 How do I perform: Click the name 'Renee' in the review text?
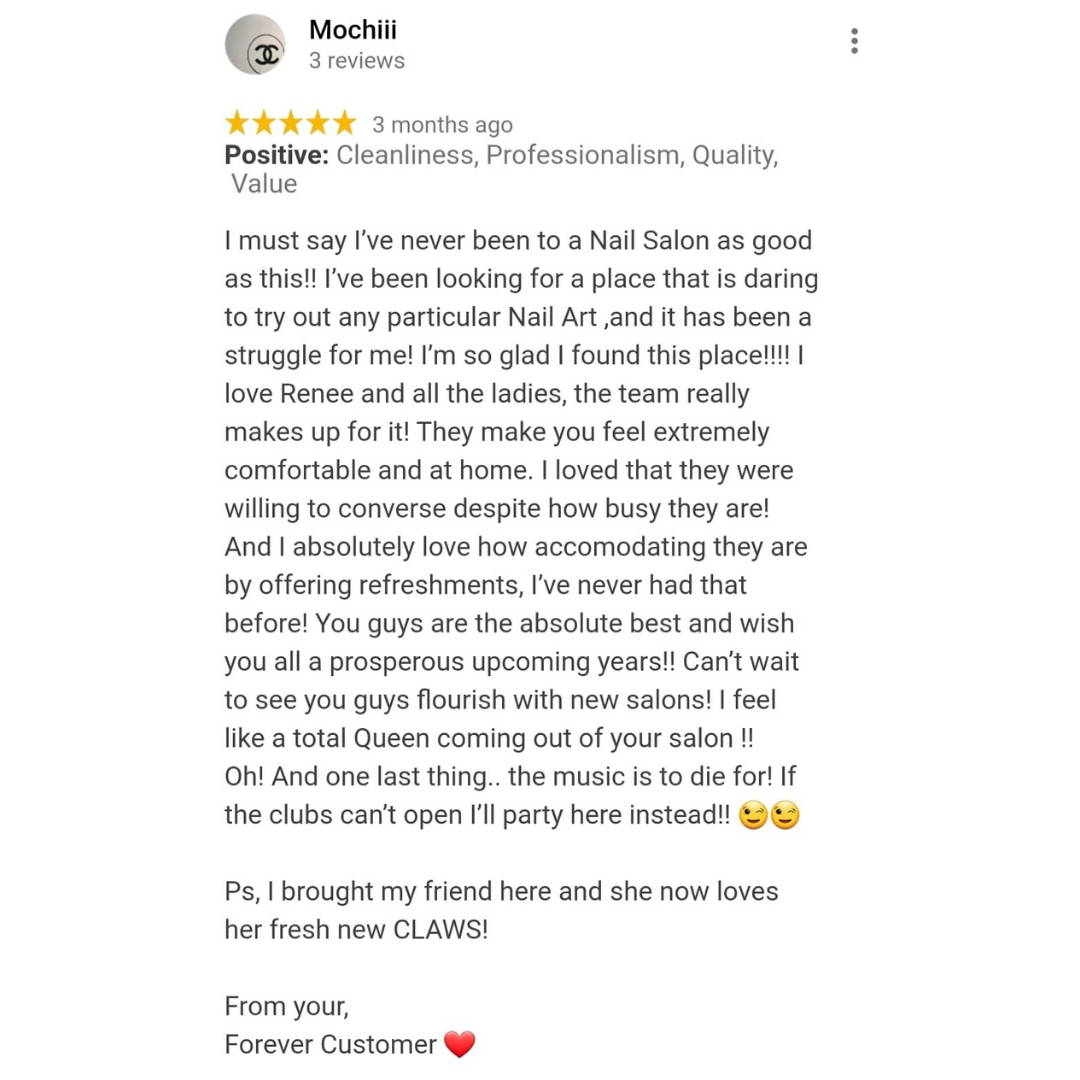tap(317, 394)
